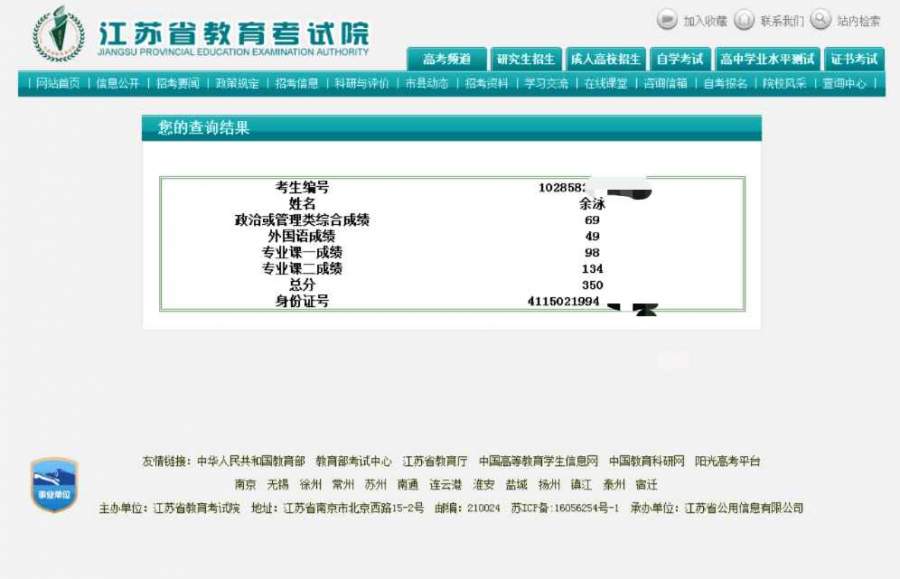The height and width of the screenshot is (579, 900).
Task: Open the 江苏省教育厅 link
Action: 435,461
